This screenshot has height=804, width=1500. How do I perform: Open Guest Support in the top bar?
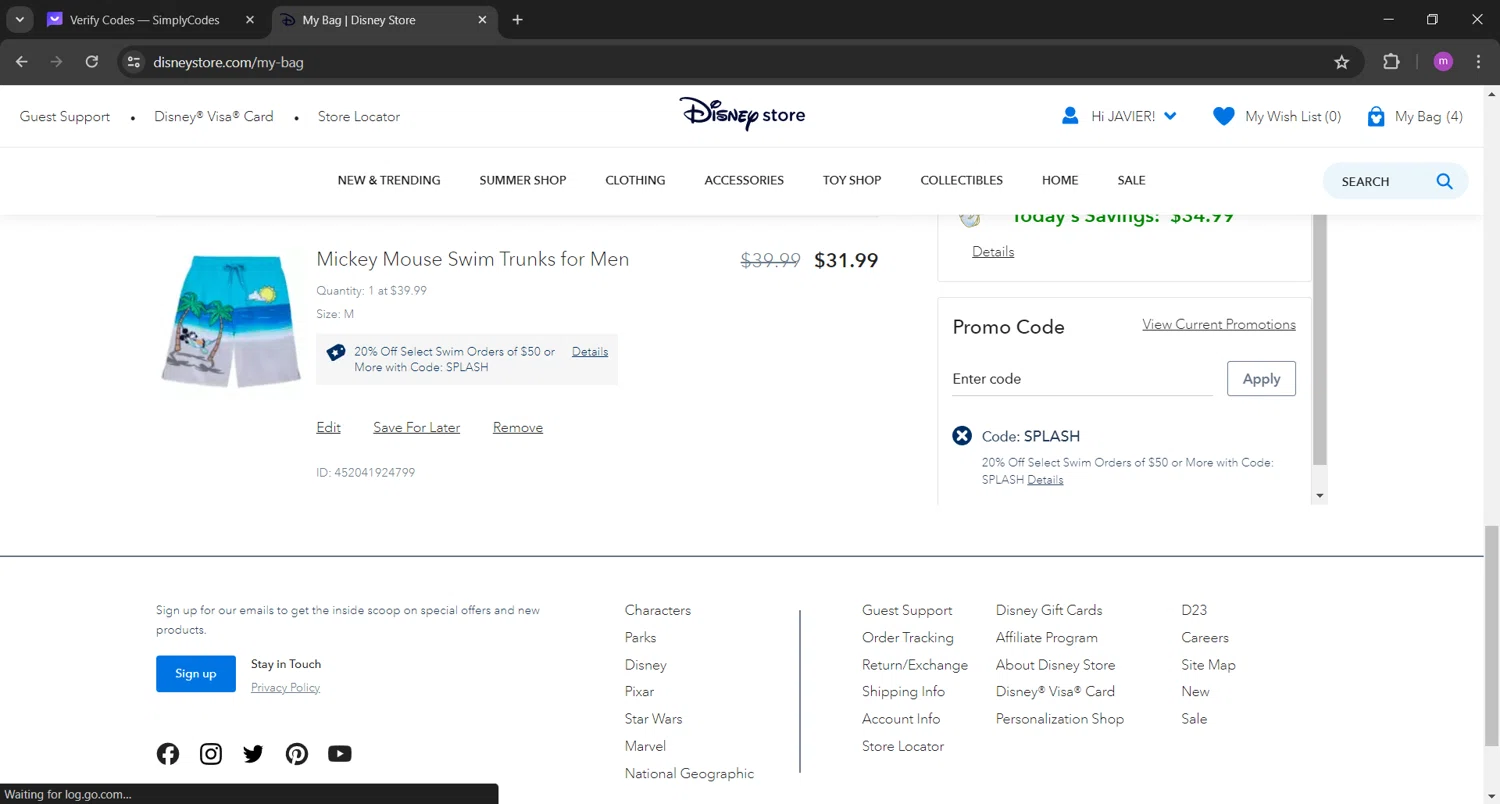(x=65, y=117)
